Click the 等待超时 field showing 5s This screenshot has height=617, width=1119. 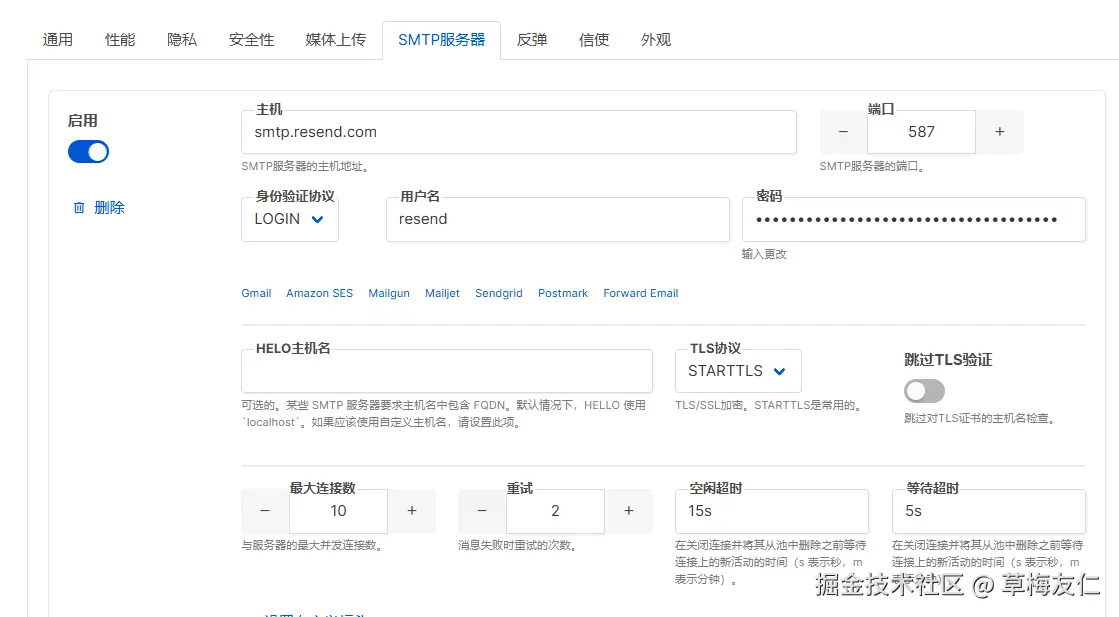click(x=988, y=511)
